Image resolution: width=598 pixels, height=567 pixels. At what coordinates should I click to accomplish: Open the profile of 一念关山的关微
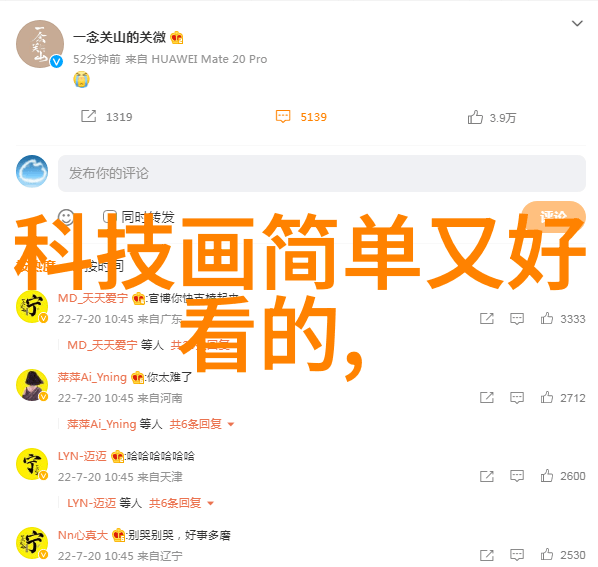[x=119, y=37]
